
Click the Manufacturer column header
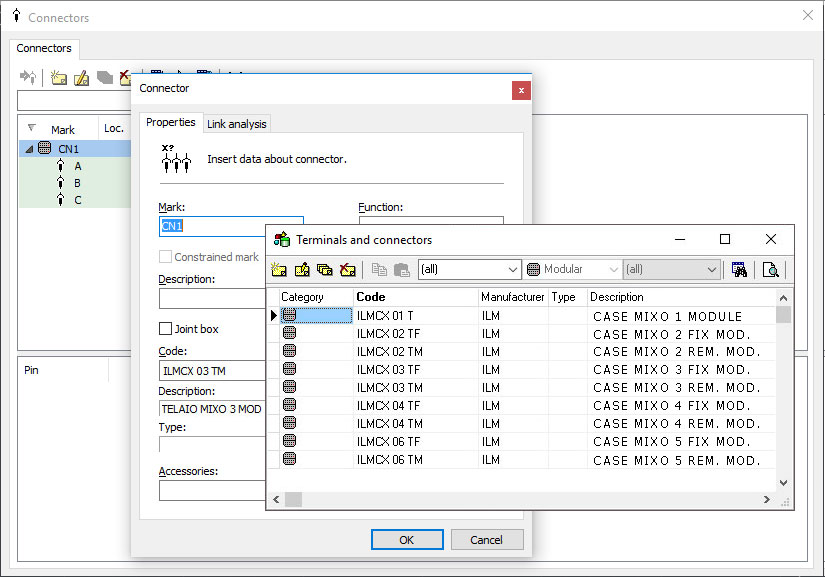[x=513, y=297]
